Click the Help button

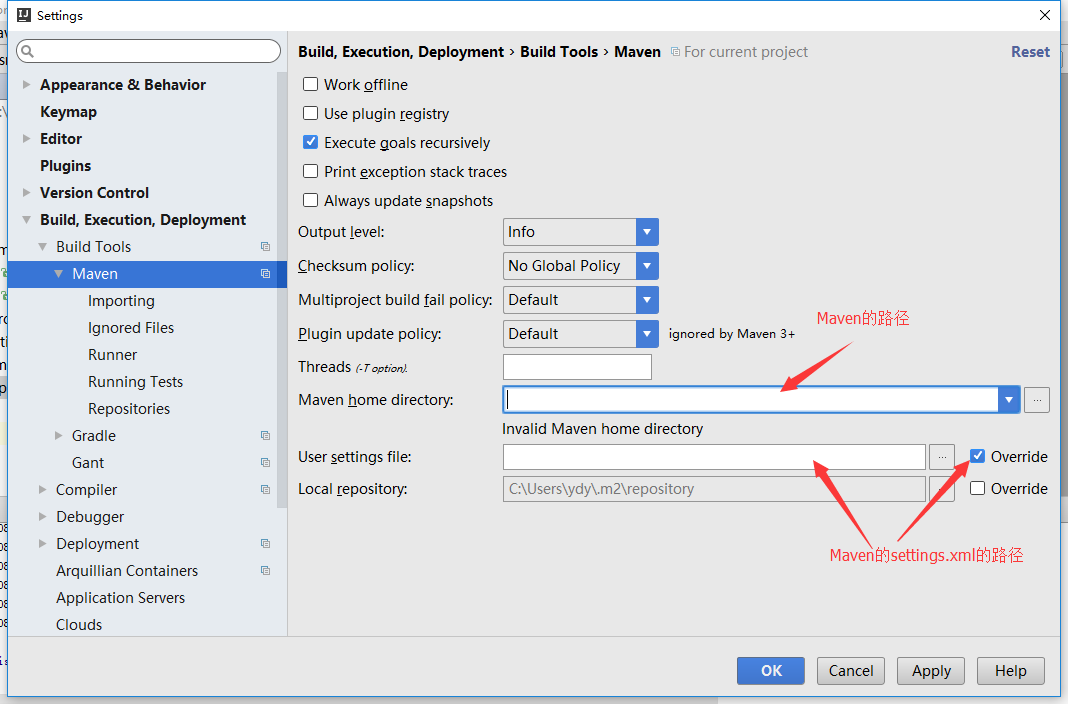[1011, 671]
